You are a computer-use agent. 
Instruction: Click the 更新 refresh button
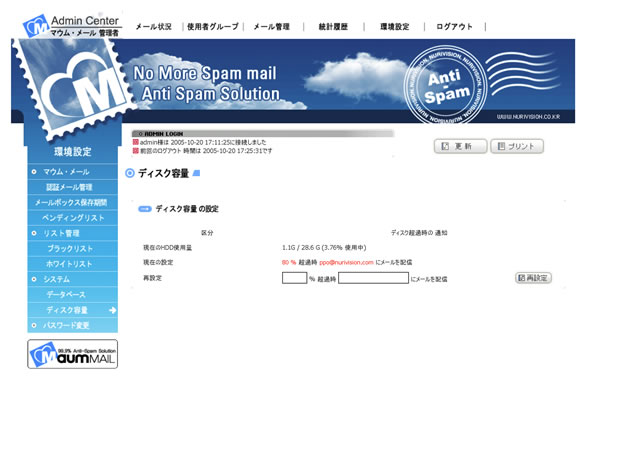[x=460, y=146]
